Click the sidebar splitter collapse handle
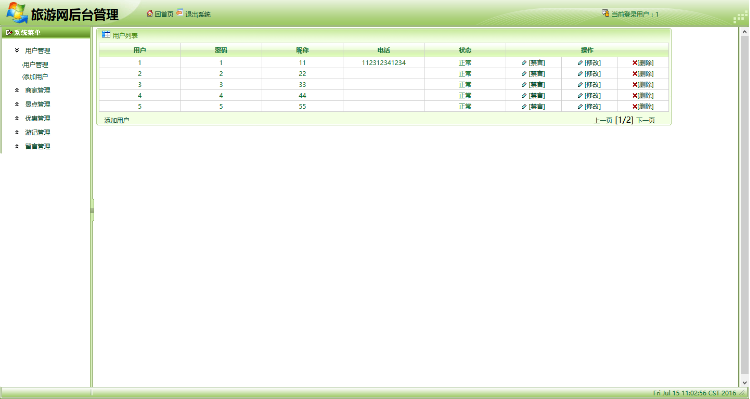The image size is (750, 399). [92, 210]
